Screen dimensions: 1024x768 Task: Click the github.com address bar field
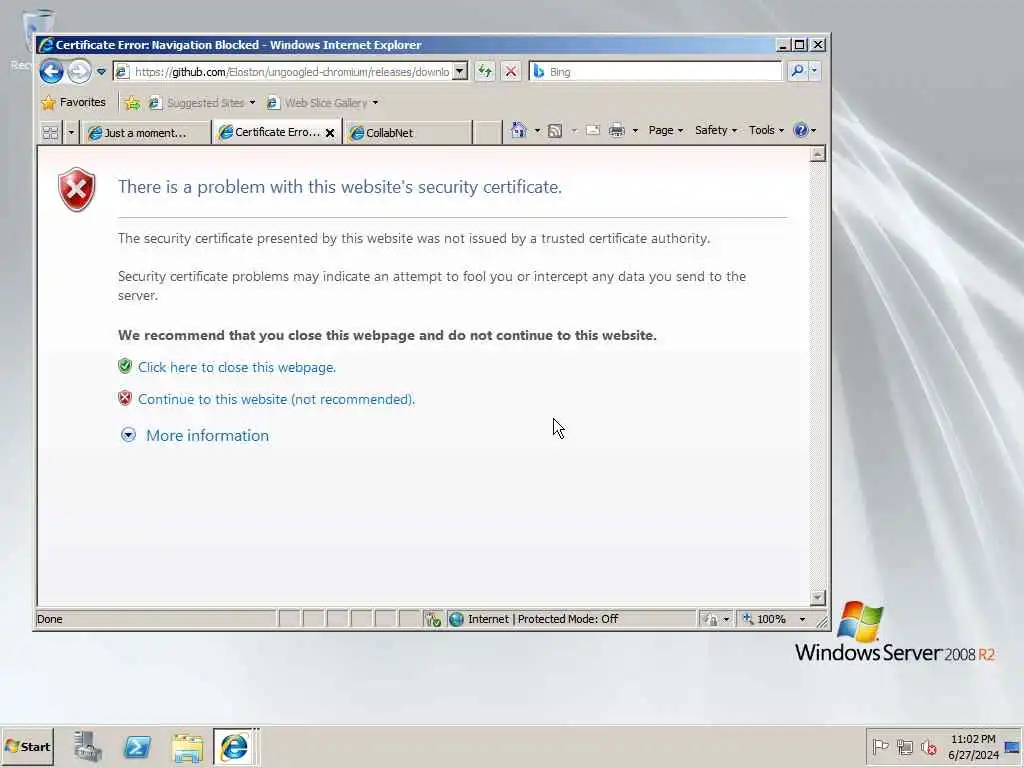click(x=291, y=72)
